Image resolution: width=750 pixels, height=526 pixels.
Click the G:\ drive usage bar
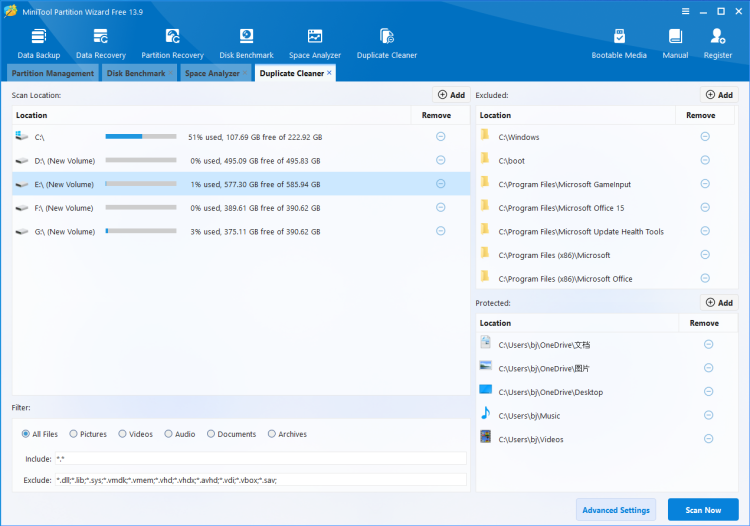(x=141, y=231)
